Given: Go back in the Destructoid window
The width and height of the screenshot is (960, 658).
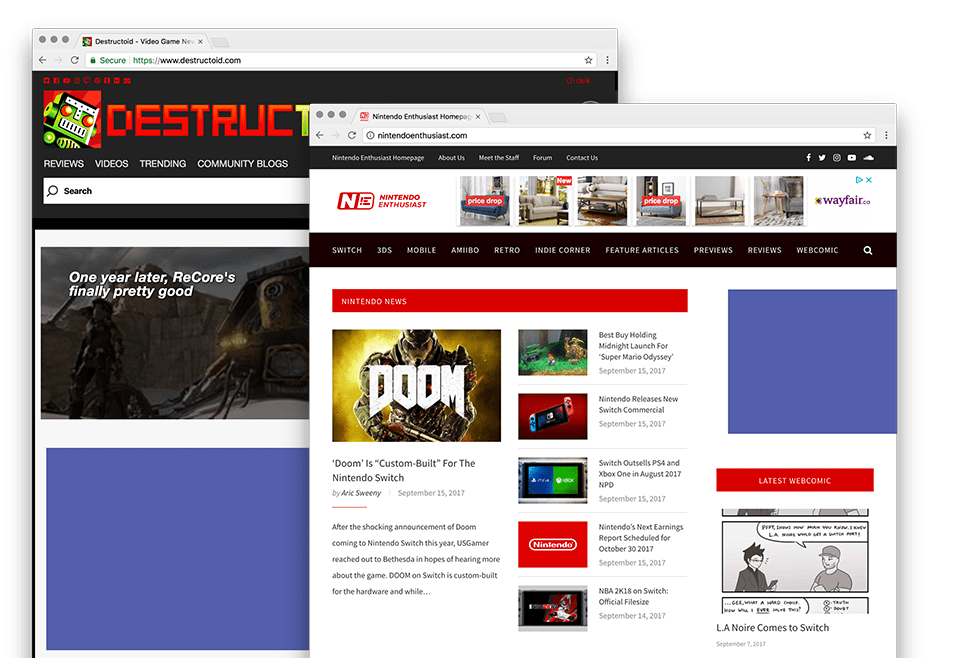Looking at the screenshot, I should [x=42, y=60].
